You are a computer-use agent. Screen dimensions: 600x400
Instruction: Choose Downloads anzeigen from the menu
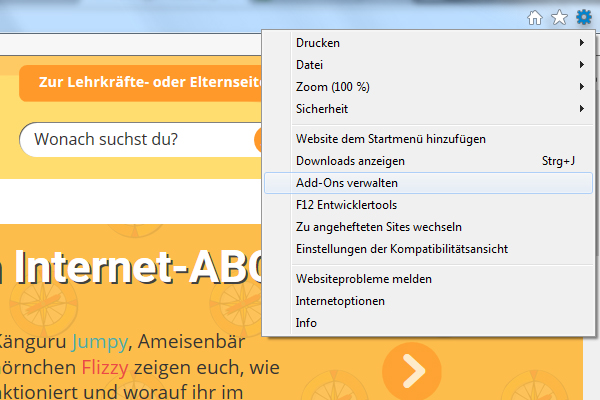(x=350, y=161)
